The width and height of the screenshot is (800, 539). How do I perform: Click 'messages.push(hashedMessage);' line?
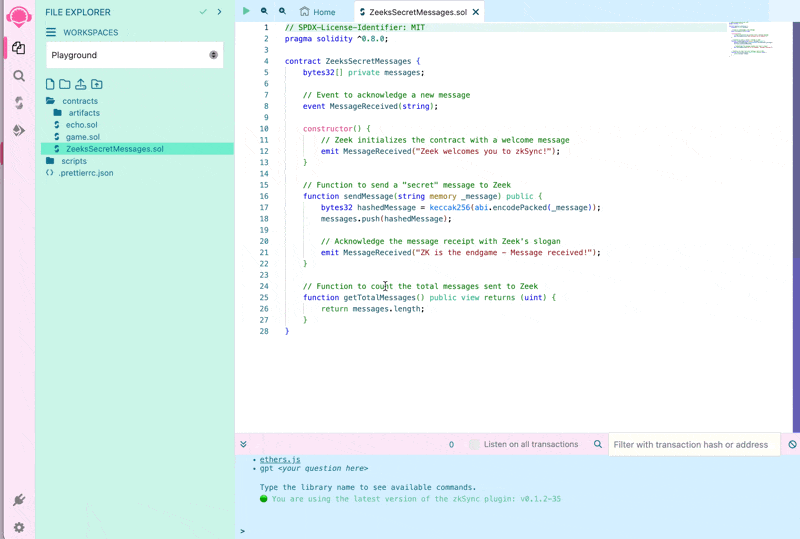386,219
